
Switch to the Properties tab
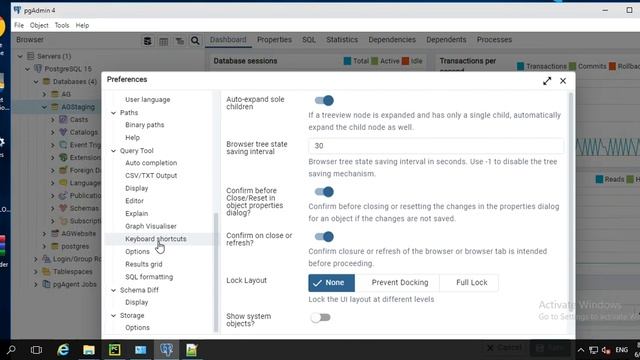(274, 40)
